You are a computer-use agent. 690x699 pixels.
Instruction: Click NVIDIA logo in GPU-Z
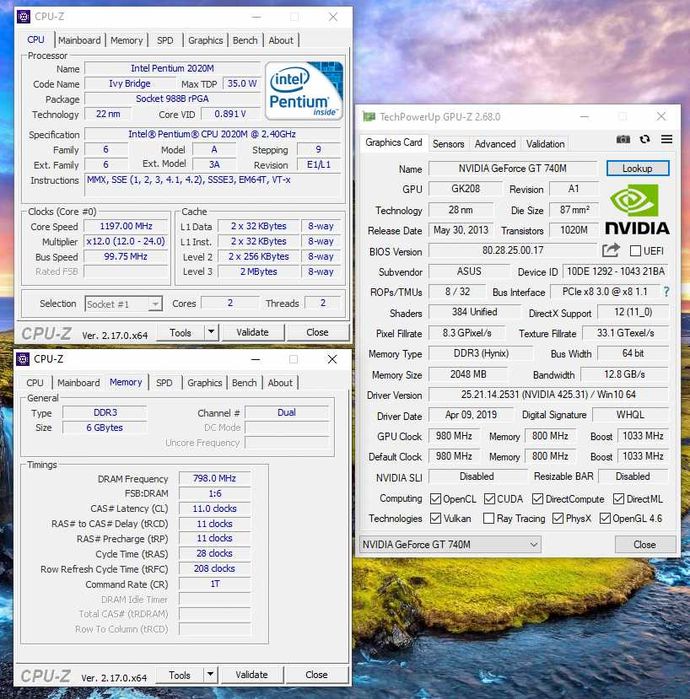pyautogui.click(x=637, y=210)
